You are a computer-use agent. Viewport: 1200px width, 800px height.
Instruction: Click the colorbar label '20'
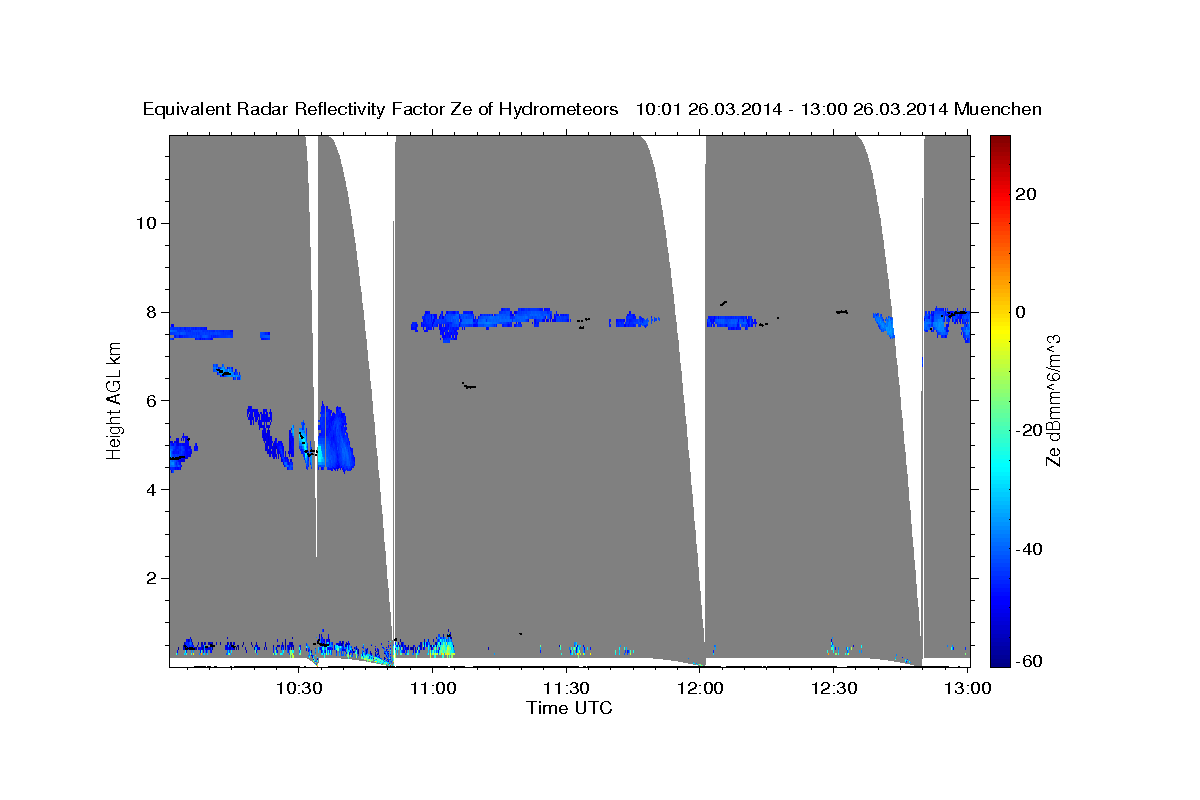point(1028,194)
